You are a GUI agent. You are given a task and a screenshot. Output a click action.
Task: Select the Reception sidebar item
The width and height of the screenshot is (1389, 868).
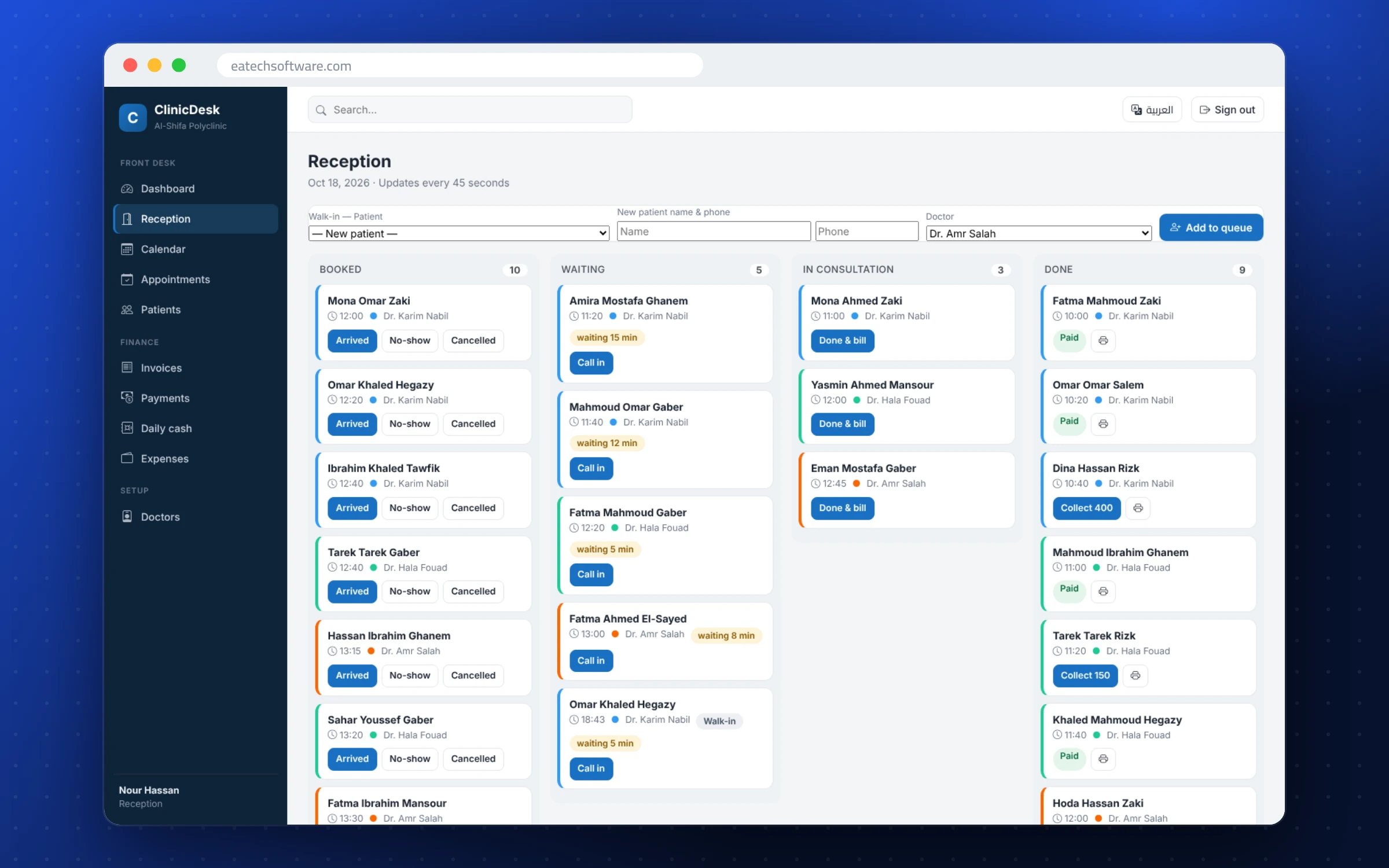(x=196, y=219)
